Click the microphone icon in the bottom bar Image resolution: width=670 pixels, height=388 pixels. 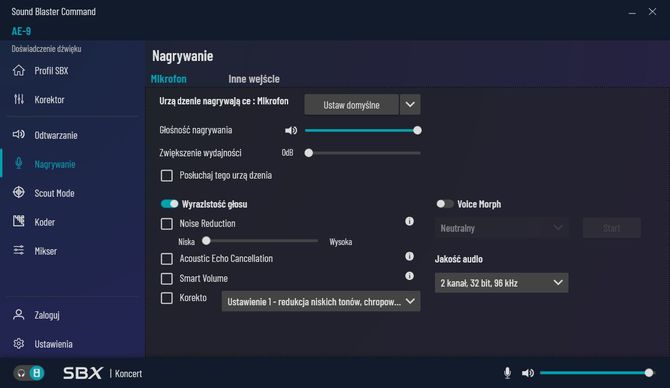[x=507, y=373]
